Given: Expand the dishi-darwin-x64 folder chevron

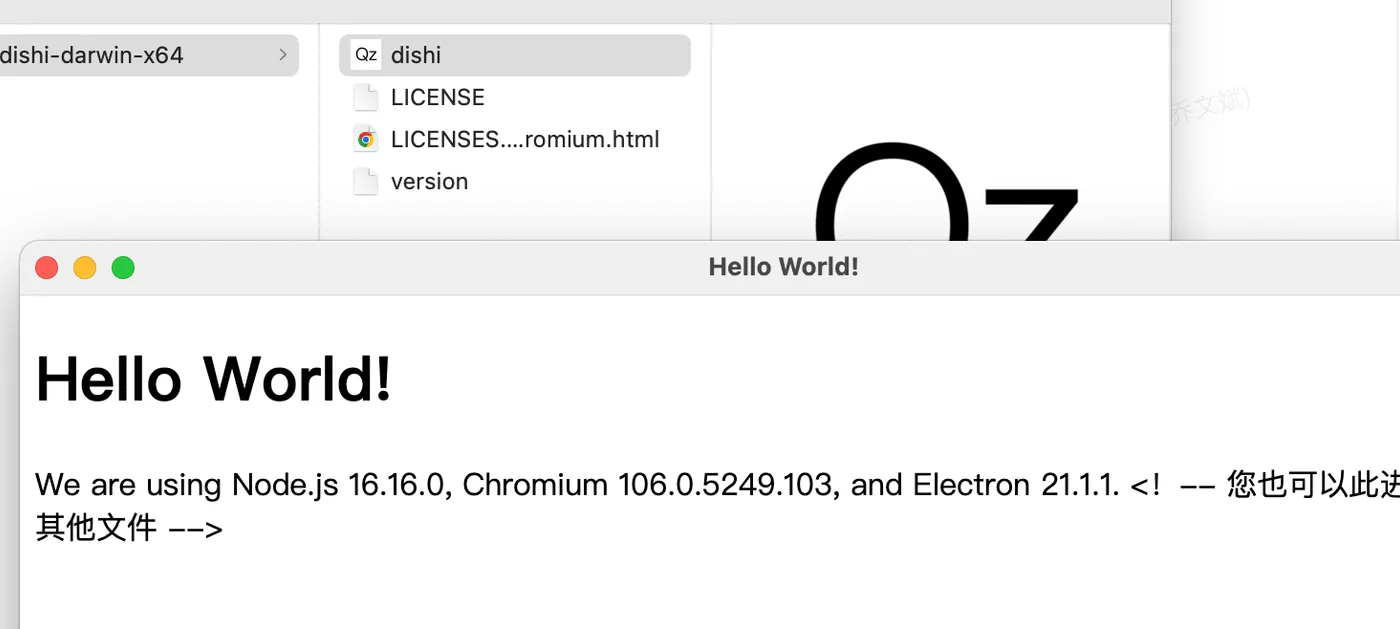Looking at the screenshot, I should coord(283,55).
